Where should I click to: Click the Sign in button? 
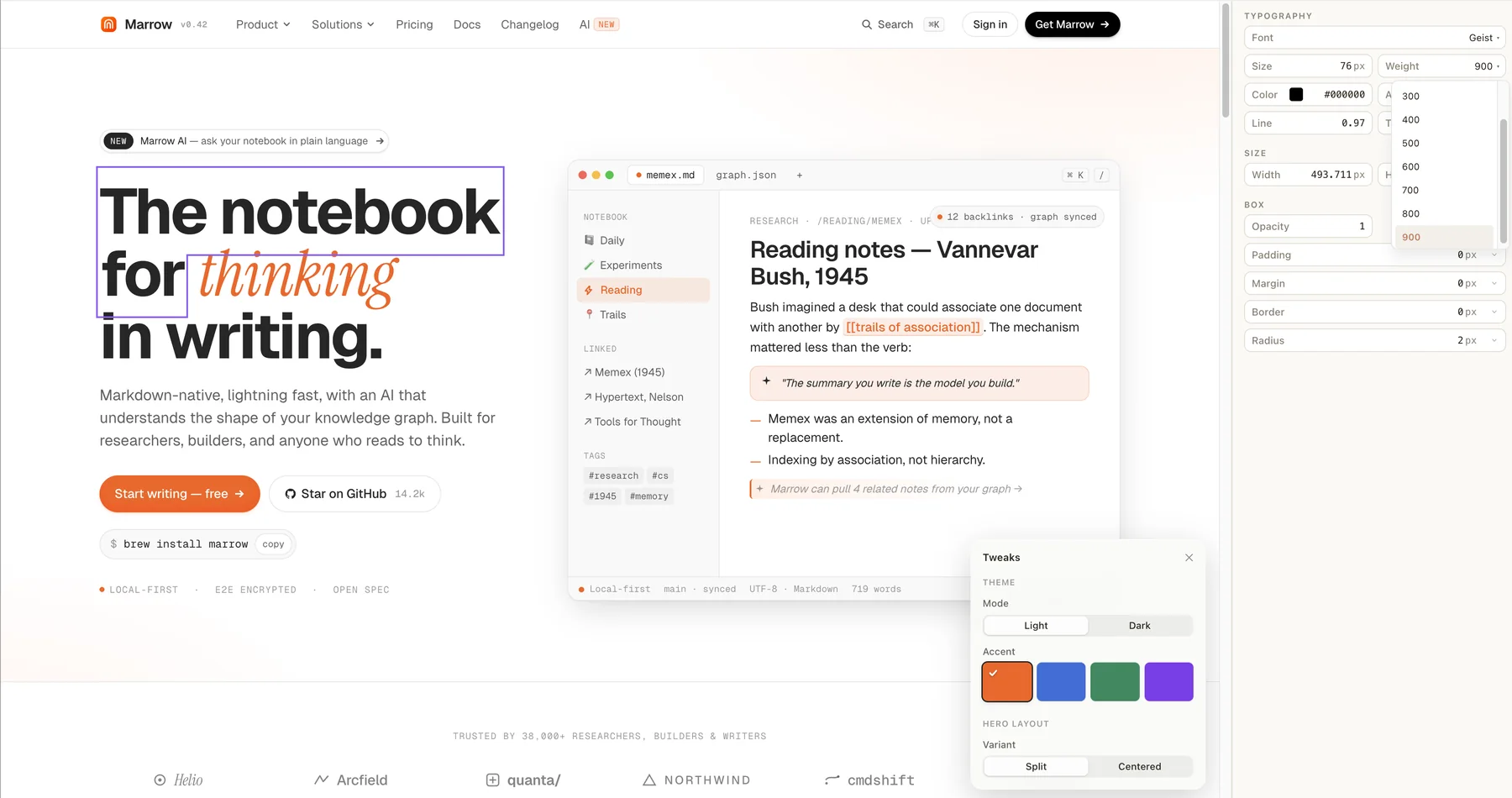[x=990, y=24]
